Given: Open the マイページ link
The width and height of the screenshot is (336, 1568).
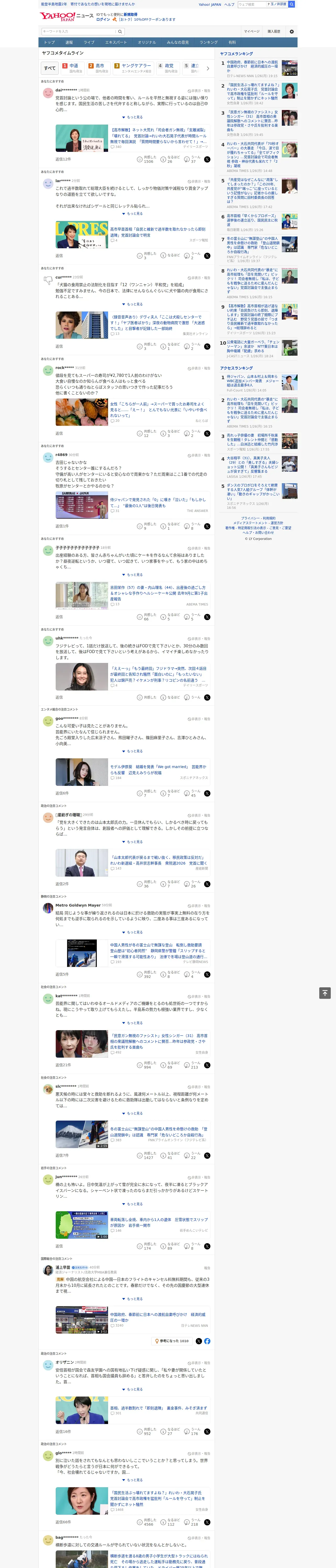Looking at the screenshot, I should click(252, 32).
